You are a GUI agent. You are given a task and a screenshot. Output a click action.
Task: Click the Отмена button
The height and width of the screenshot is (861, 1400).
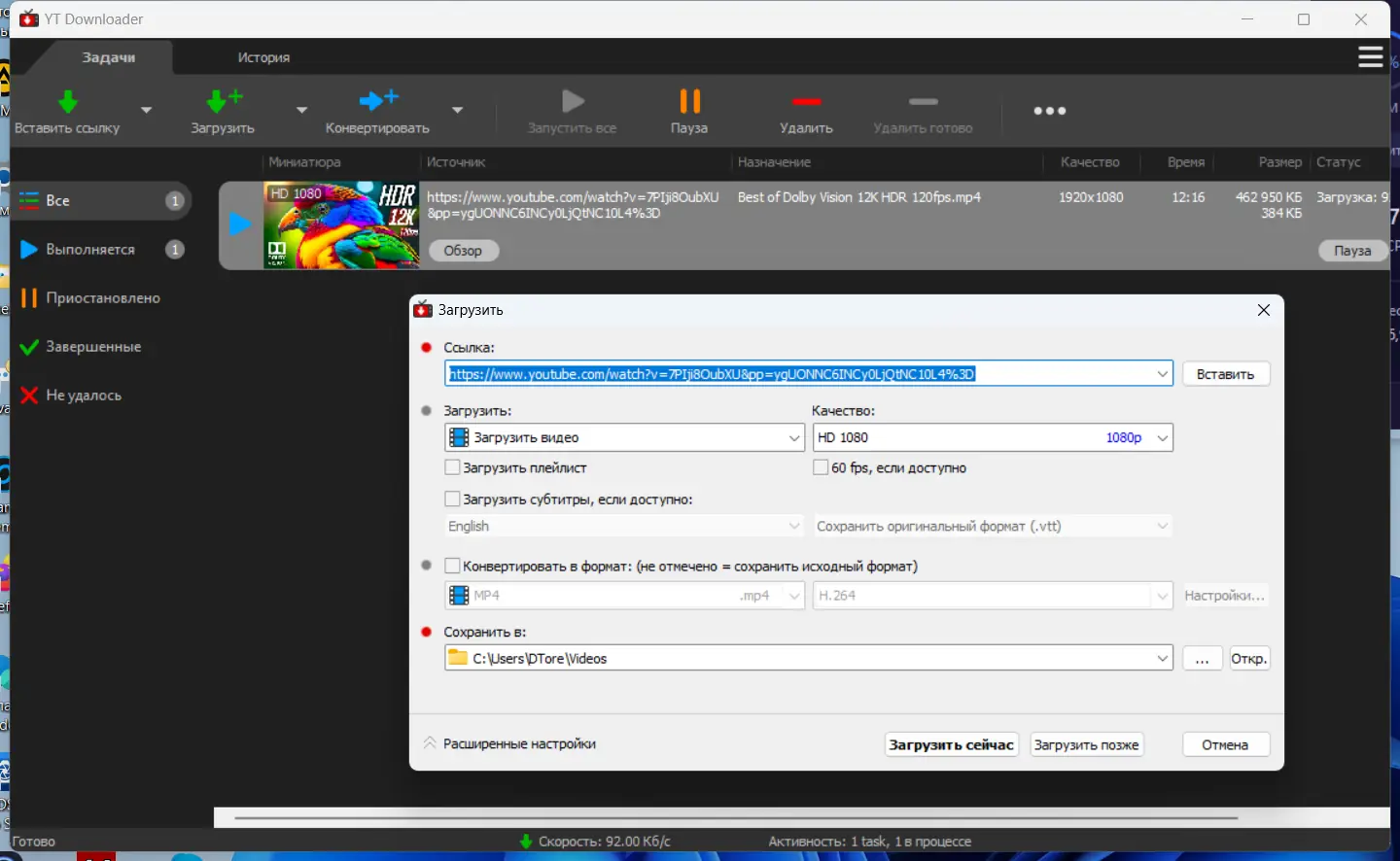point(1226,745)
